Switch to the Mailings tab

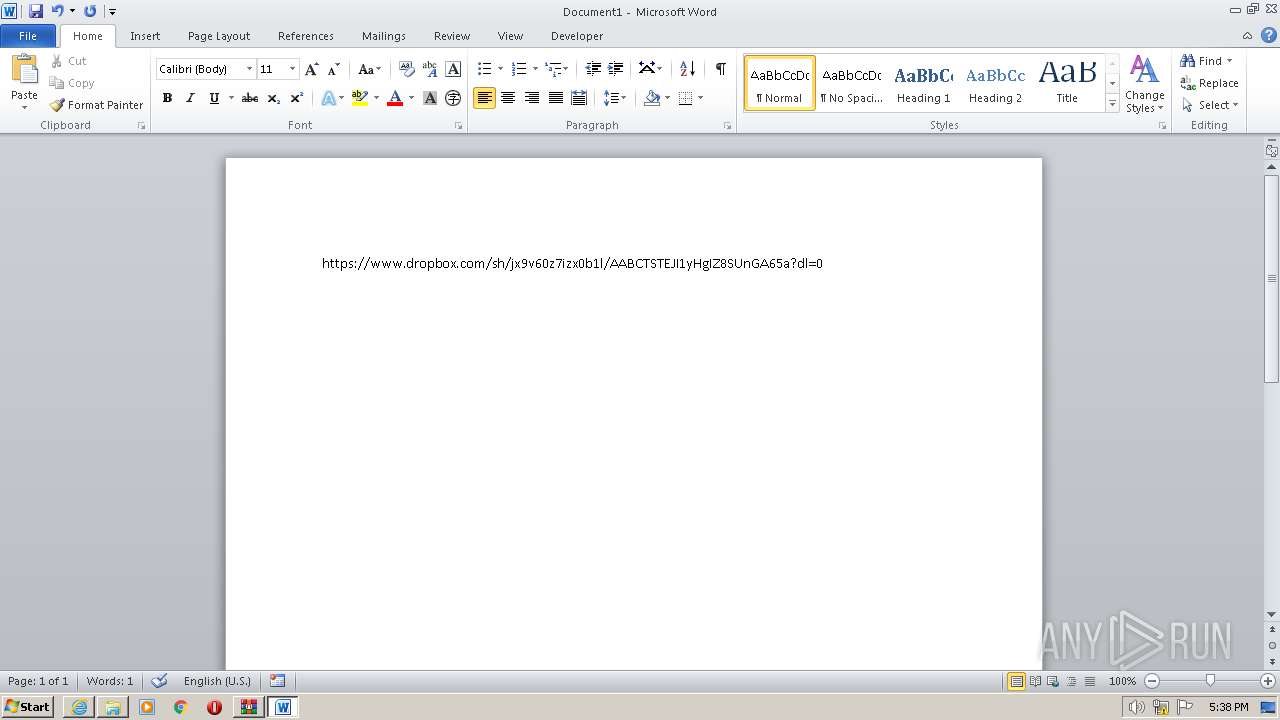(384, 36)
